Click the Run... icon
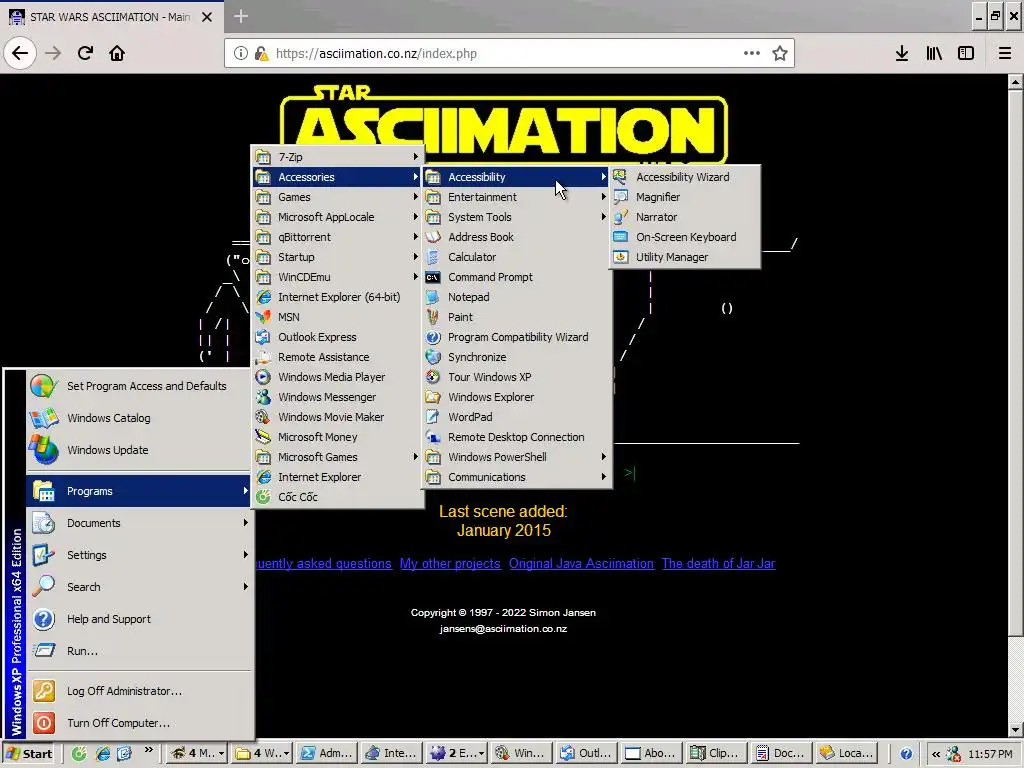Screen dimensions: 1024x768 click(x=44, y=651)
